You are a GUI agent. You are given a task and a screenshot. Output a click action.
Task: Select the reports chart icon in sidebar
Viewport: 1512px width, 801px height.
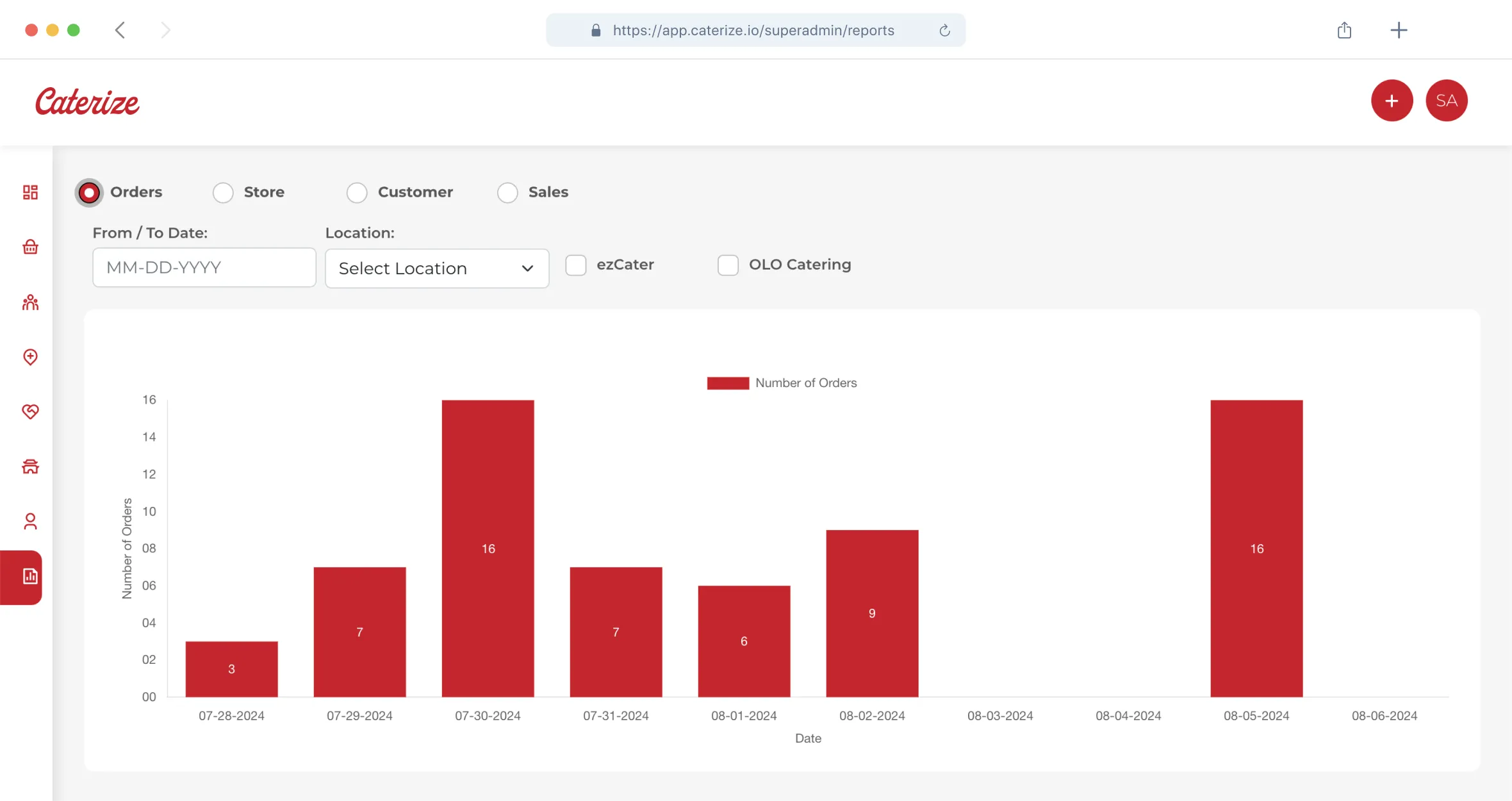pyautogui.click(x=30, y=577)
